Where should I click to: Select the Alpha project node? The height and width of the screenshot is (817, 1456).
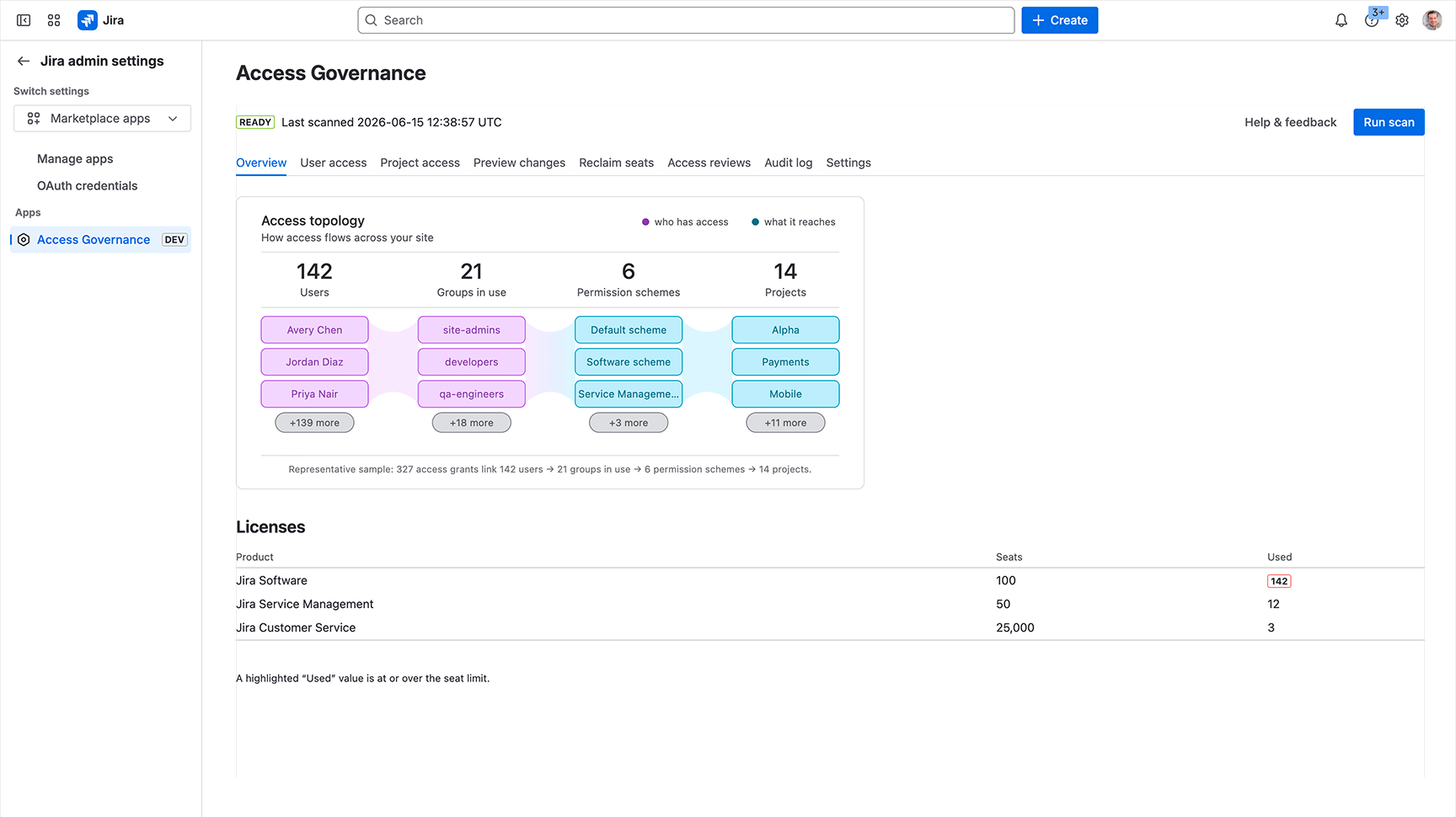coord(785,330)
